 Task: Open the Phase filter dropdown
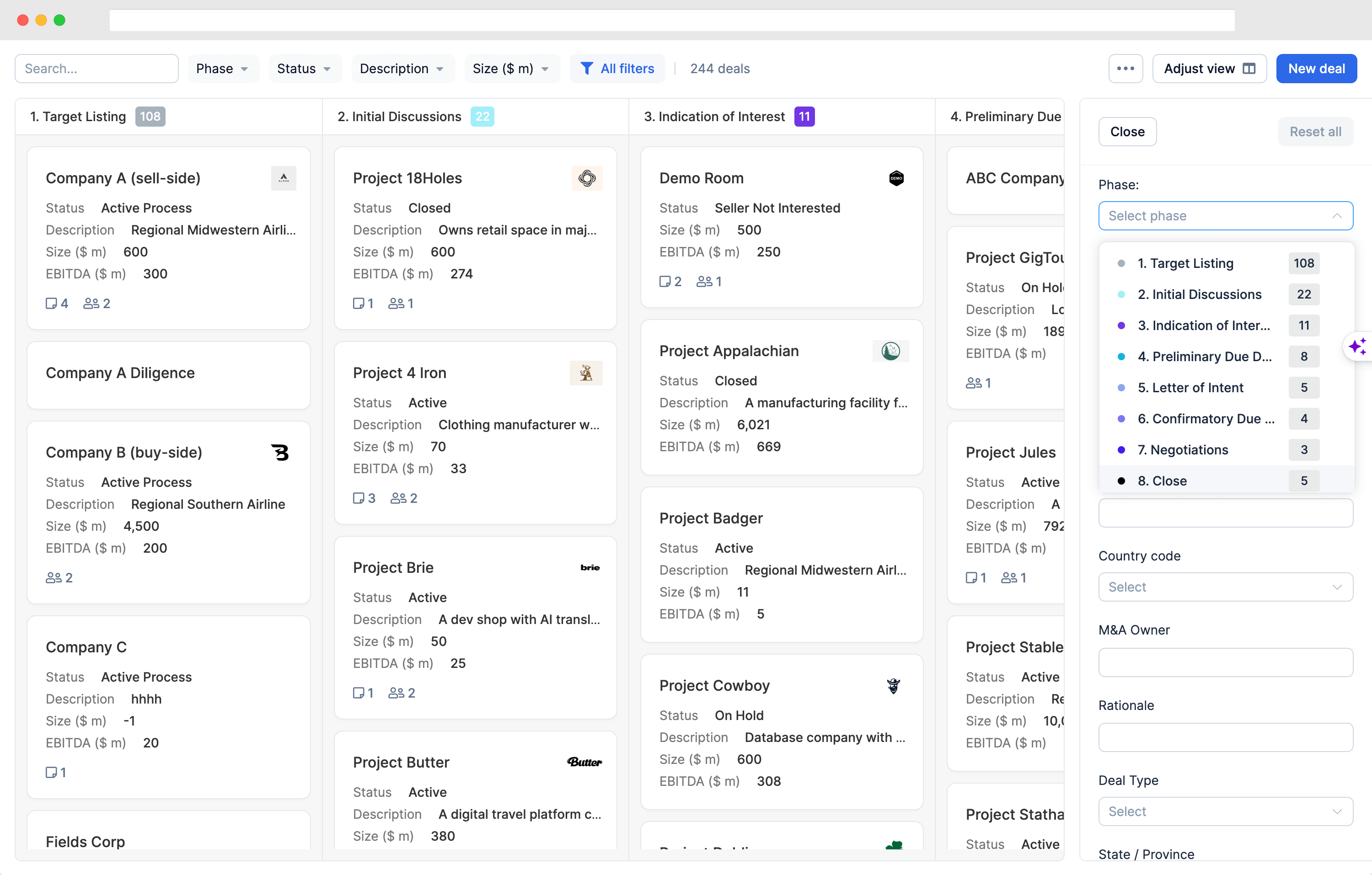(223, 69)
